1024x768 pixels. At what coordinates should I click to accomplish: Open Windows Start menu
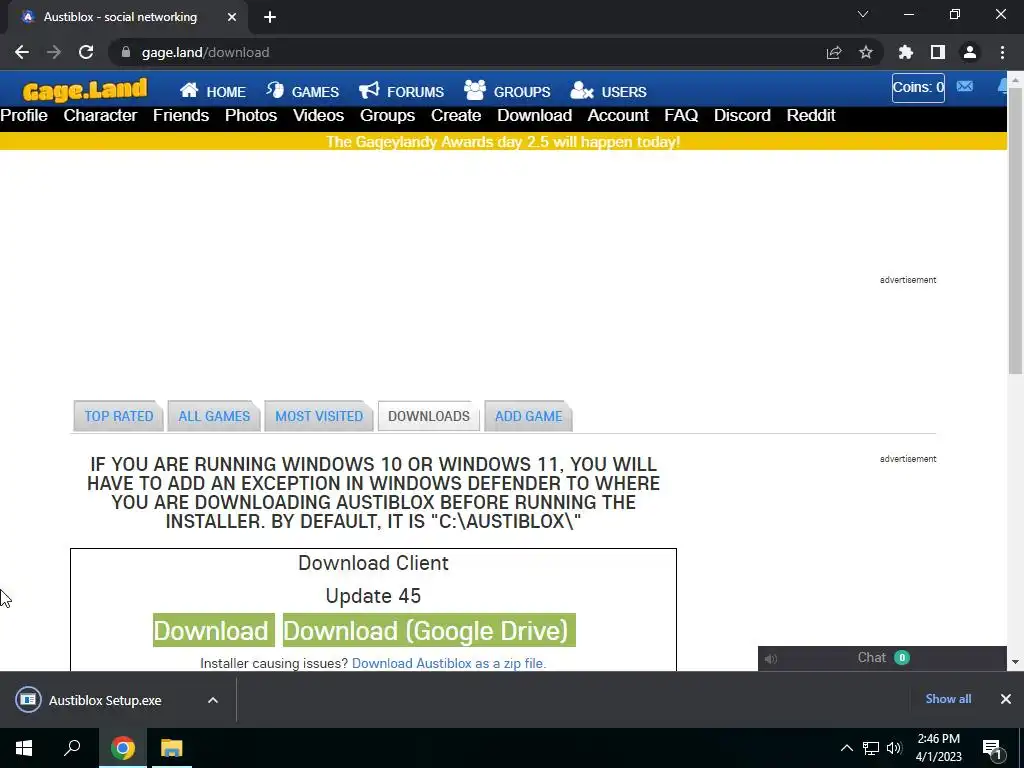(x=24, y=748)
